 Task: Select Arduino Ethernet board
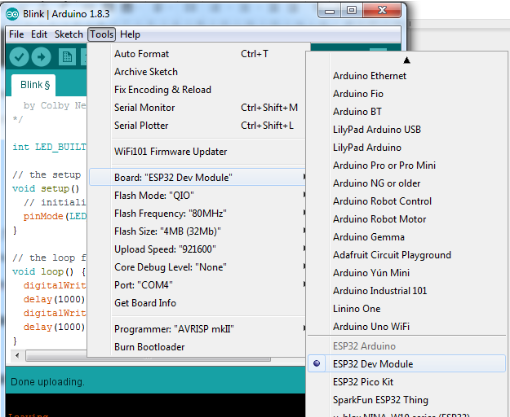(x=406, y=76)
